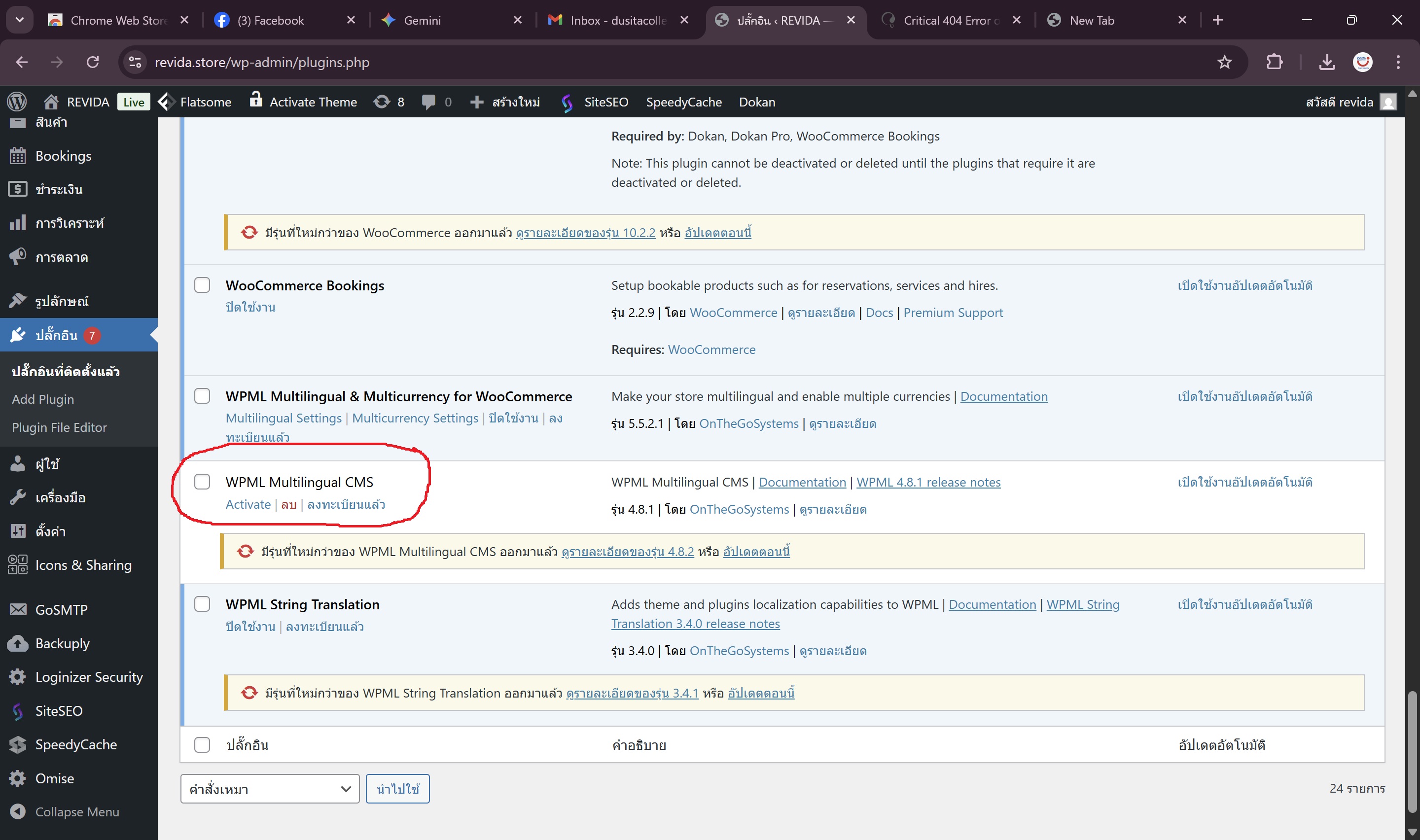Open Add Plugin in the sidebar submenu
Image resolution: width=1420 pixels, height=840 pixels.
coord(43,399)
